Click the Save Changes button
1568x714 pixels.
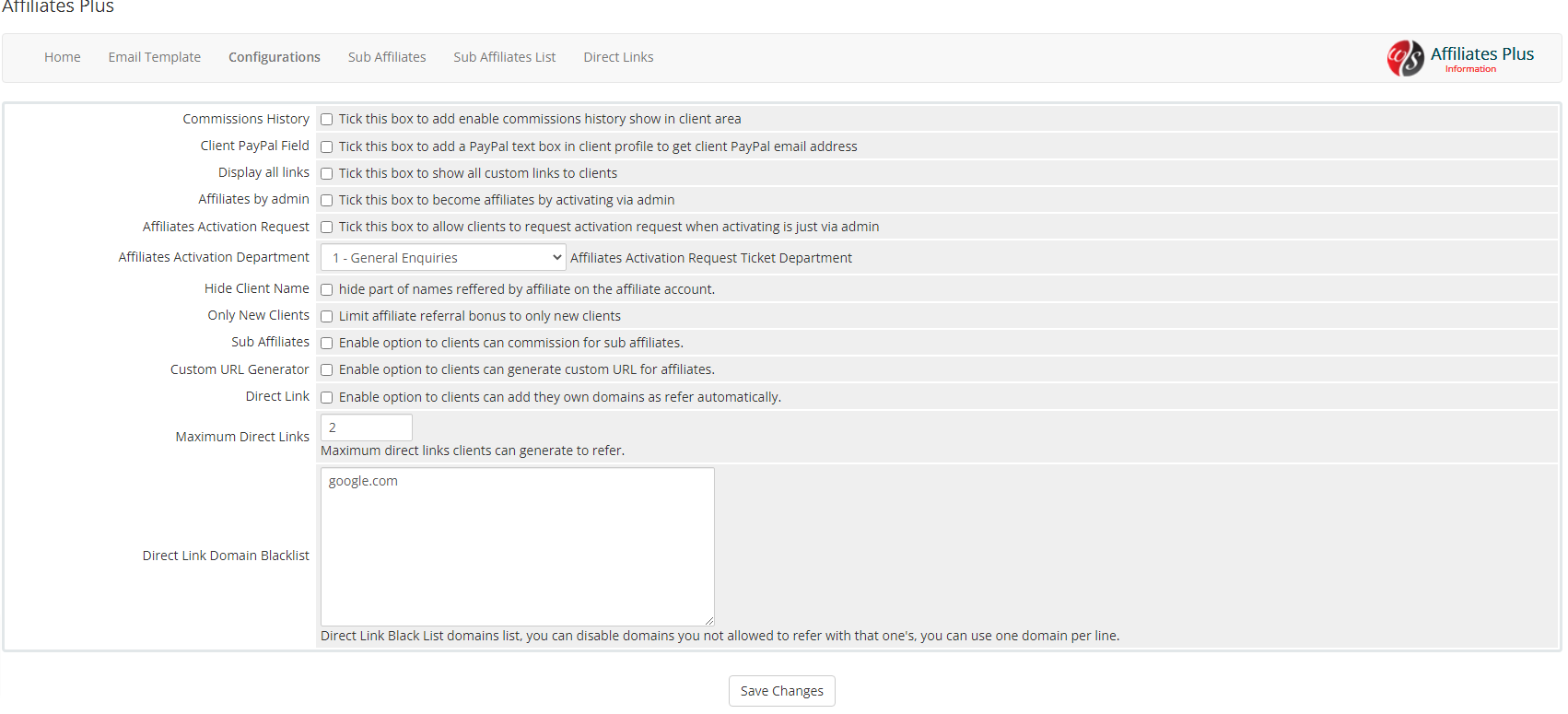(782, 691)
